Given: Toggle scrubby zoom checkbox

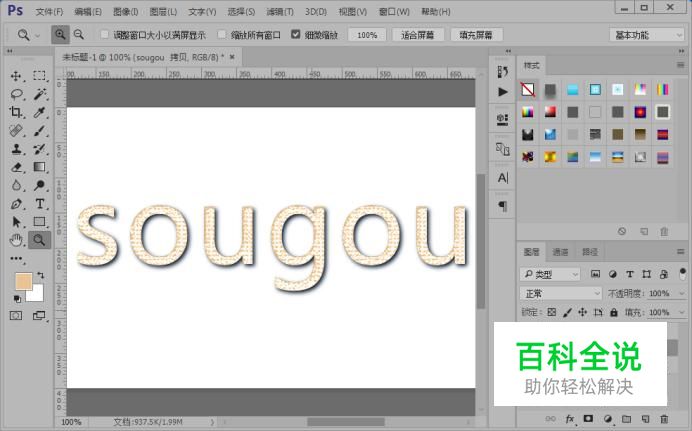Looking at the screenshot, I should pyautogui.click(x=296, y=34).
